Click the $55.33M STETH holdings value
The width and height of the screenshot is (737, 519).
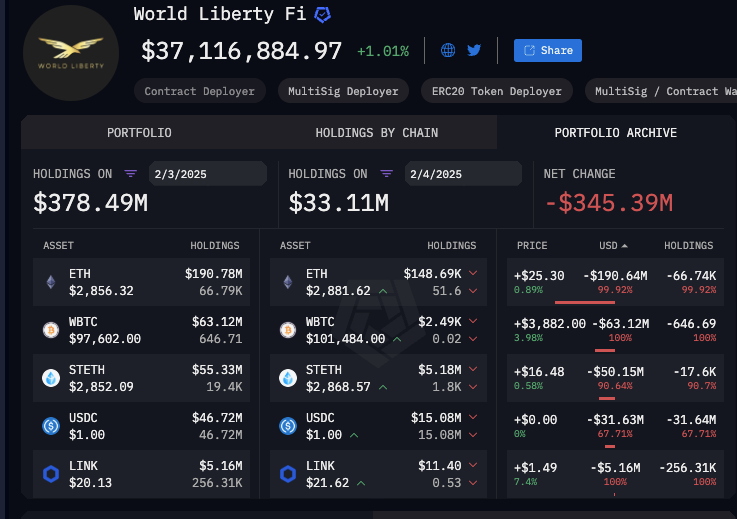click(217, 370)
